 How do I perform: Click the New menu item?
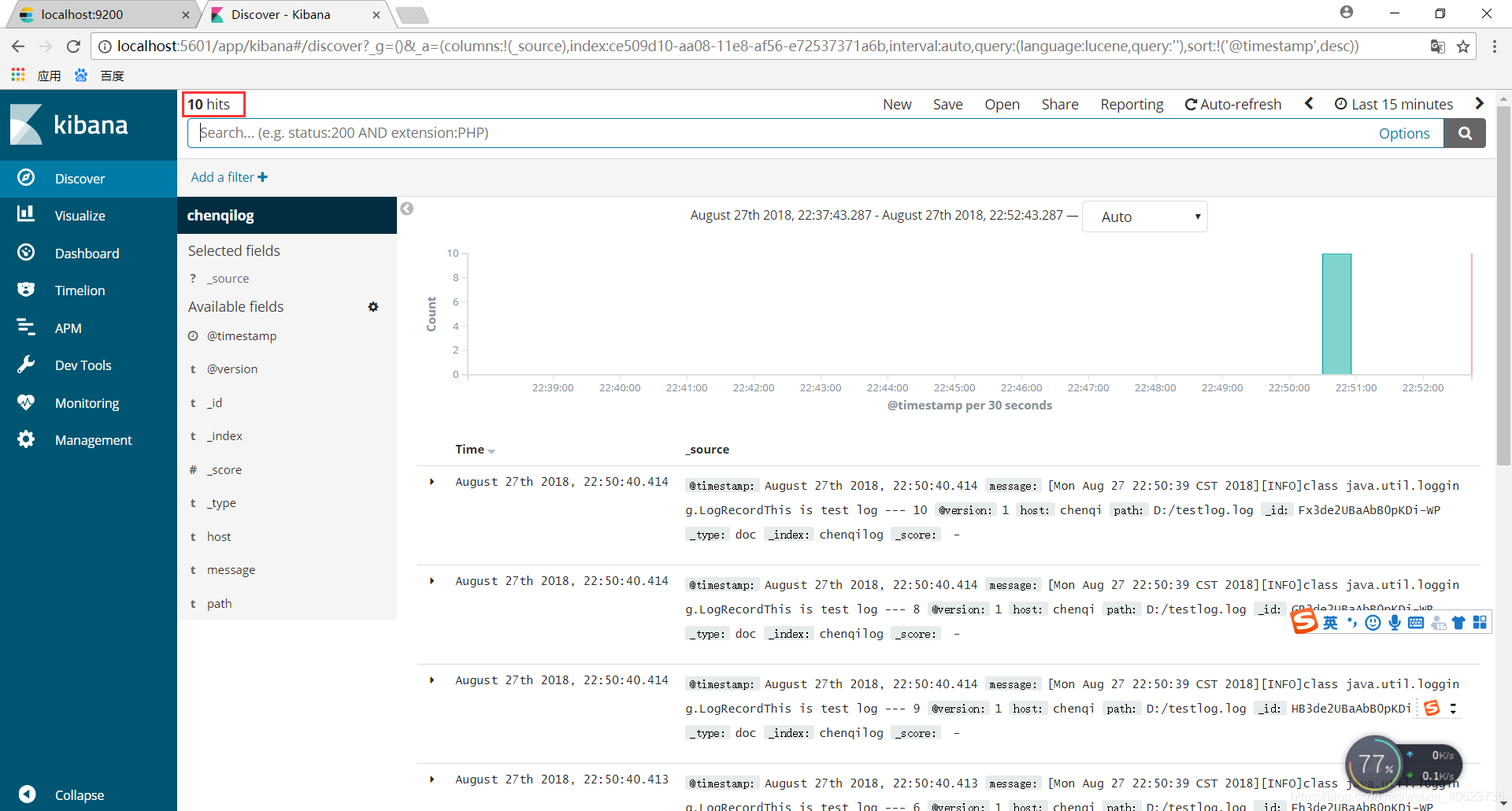[897, 104]
